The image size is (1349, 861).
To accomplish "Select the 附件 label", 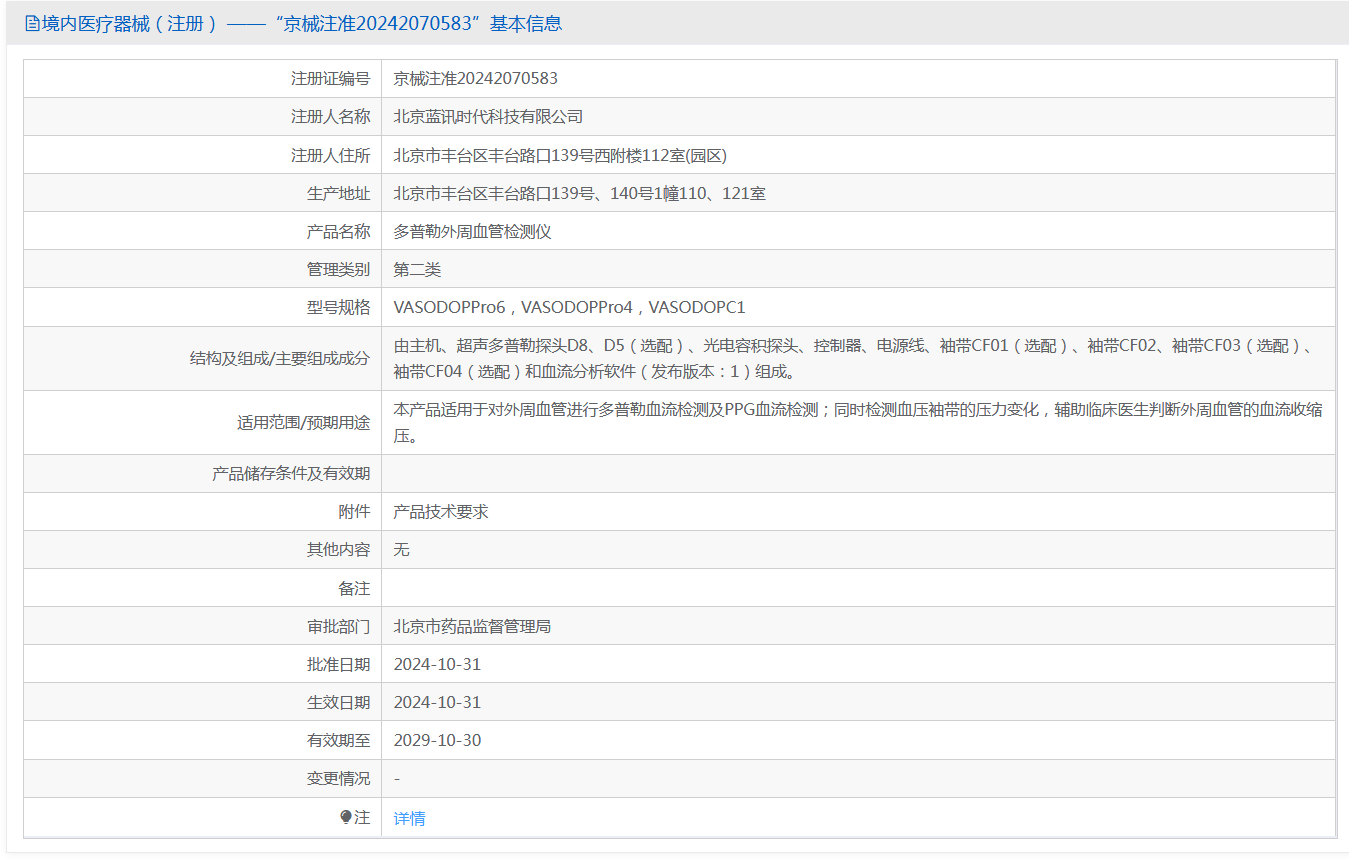I will click(x=354, y=511).
